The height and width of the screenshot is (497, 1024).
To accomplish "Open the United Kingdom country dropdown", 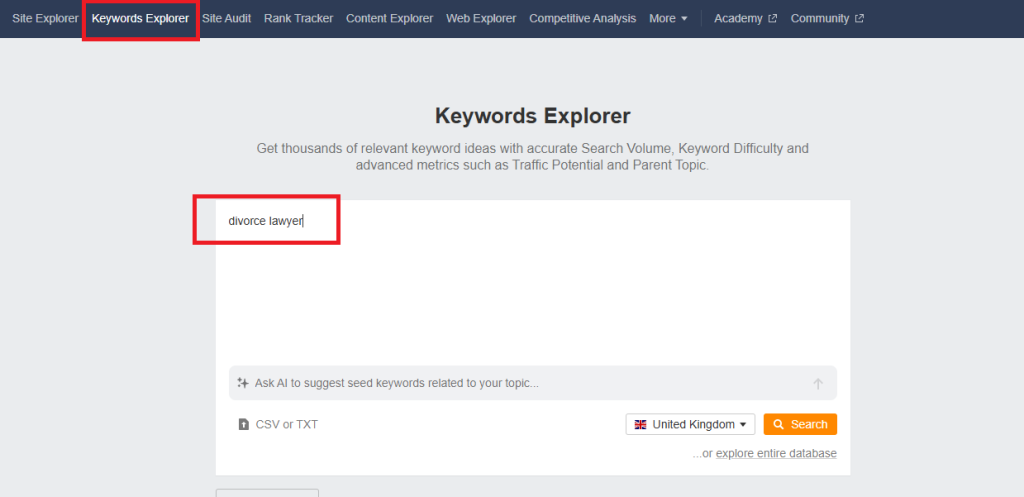I will pyautogui.click(x=691, y=424).
